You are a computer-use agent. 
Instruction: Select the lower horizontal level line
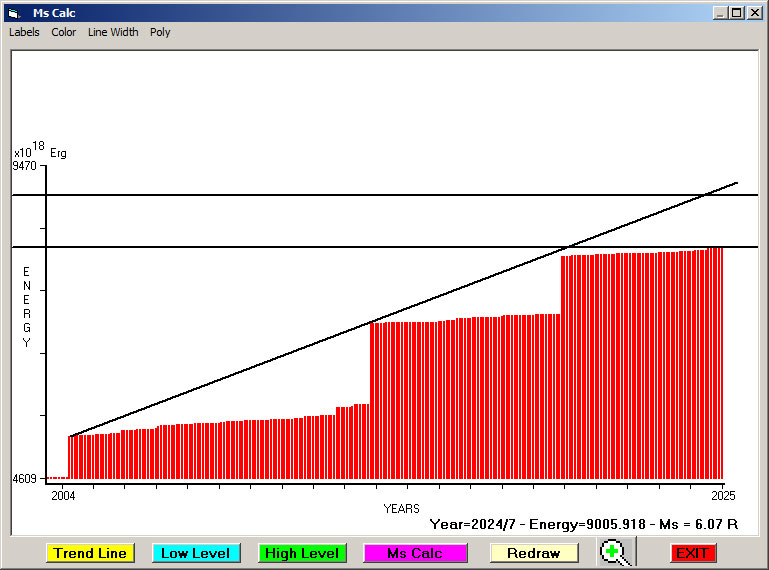click(300, 246)
